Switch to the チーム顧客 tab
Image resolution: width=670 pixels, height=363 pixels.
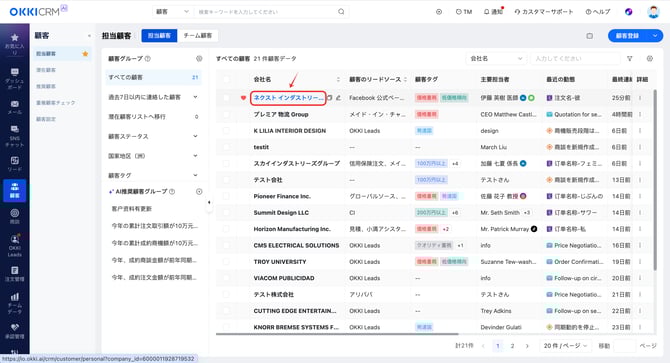coord(197,35)
